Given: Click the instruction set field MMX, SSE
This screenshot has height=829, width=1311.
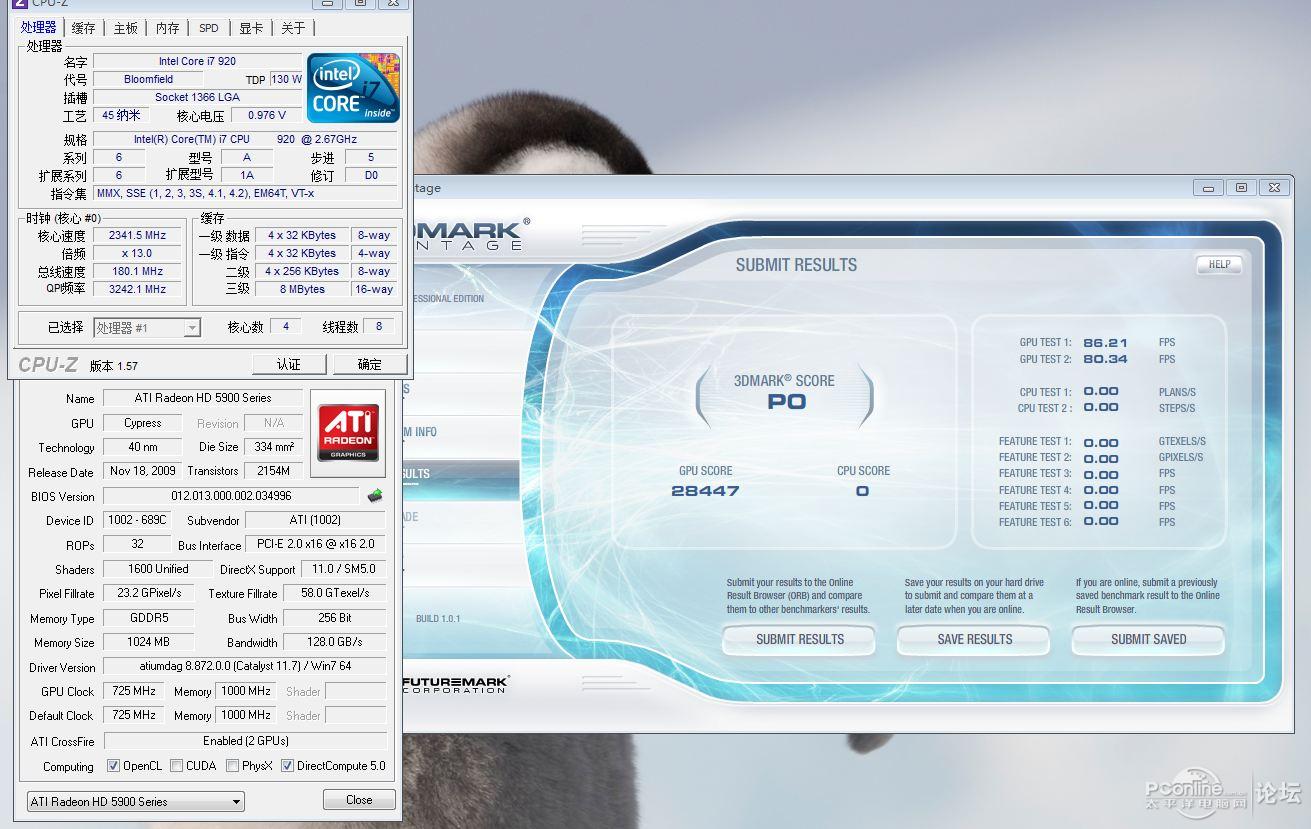Looking at the screenshot, I should point(245,193).
